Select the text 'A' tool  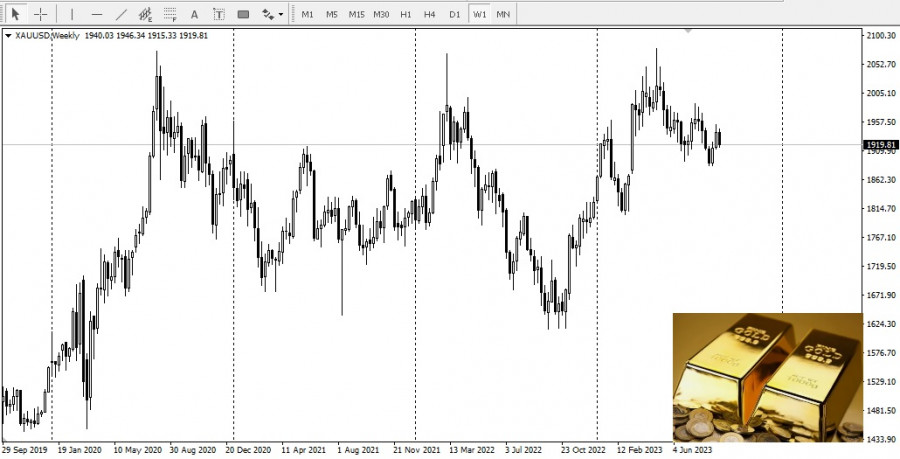coord(194,14)
